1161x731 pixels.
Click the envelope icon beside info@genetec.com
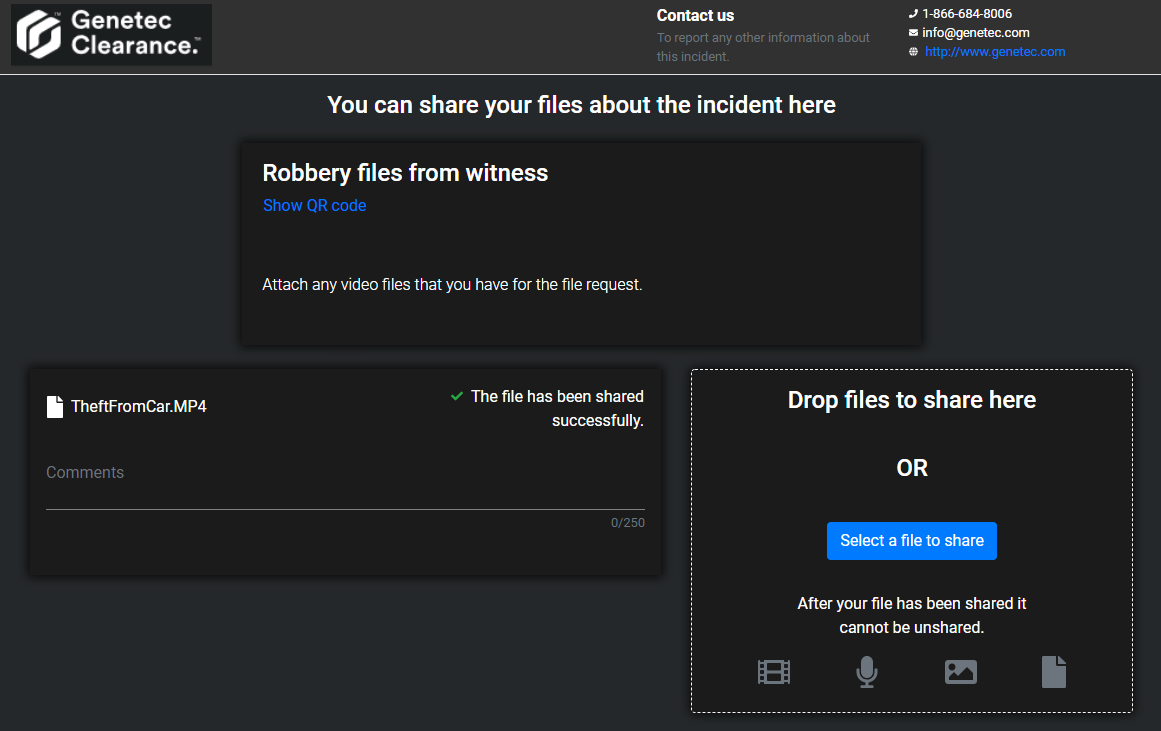tap(913, 33)
